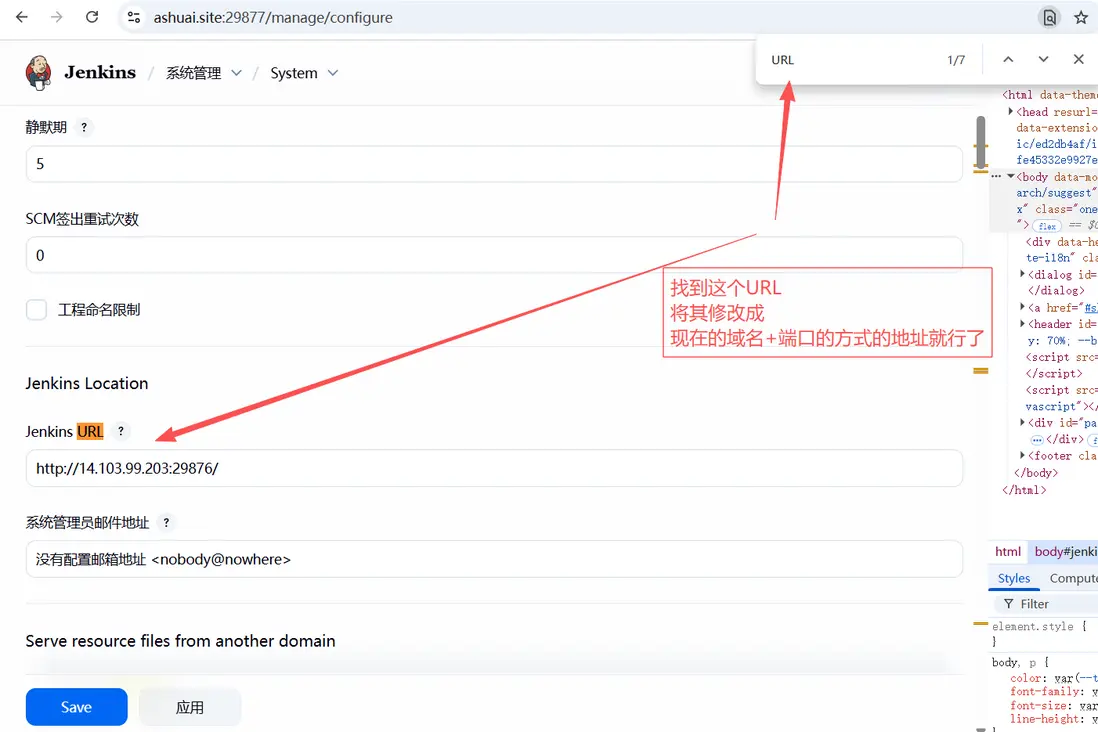
Task: Expand the div id="pa" element node
Action: tap(1022, 422)
